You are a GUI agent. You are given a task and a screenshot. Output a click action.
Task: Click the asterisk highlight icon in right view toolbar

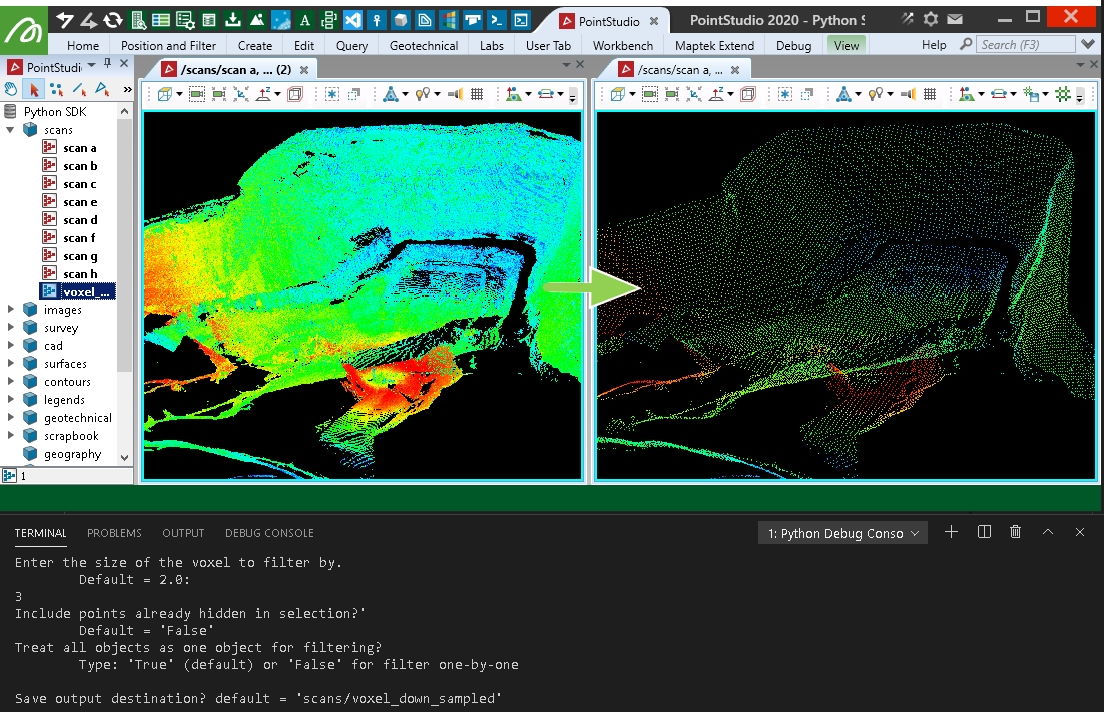[x=785, y=94]
